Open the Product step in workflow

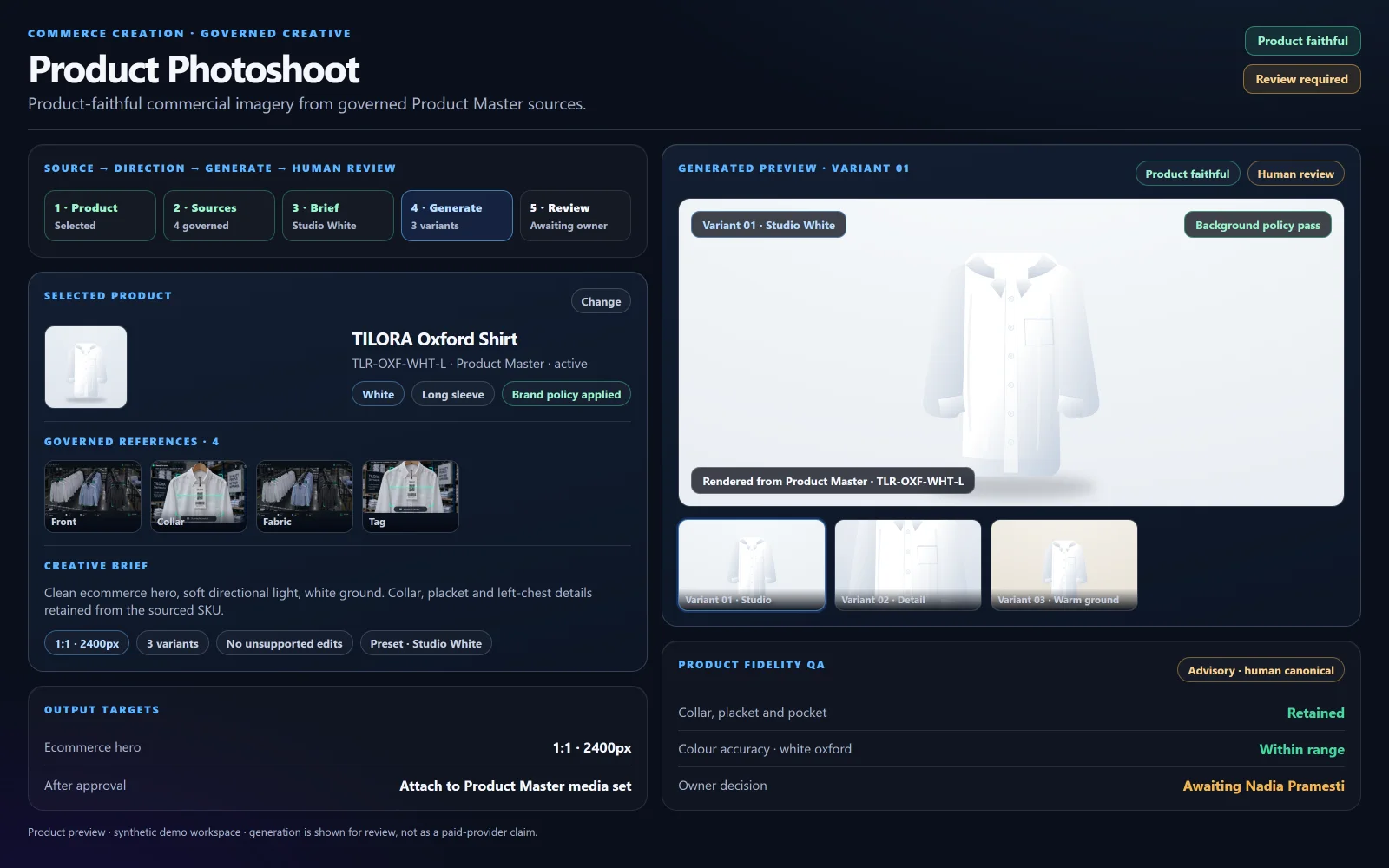(x=100, y=216)
